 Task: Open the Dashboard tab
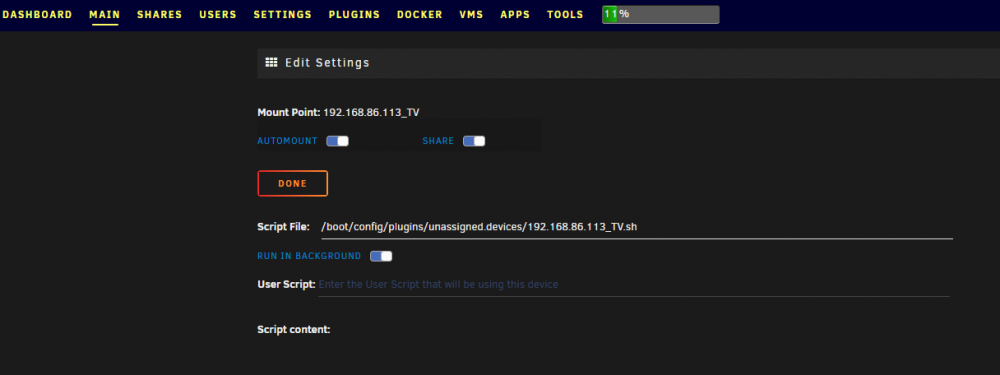click(x=37, y=15)
